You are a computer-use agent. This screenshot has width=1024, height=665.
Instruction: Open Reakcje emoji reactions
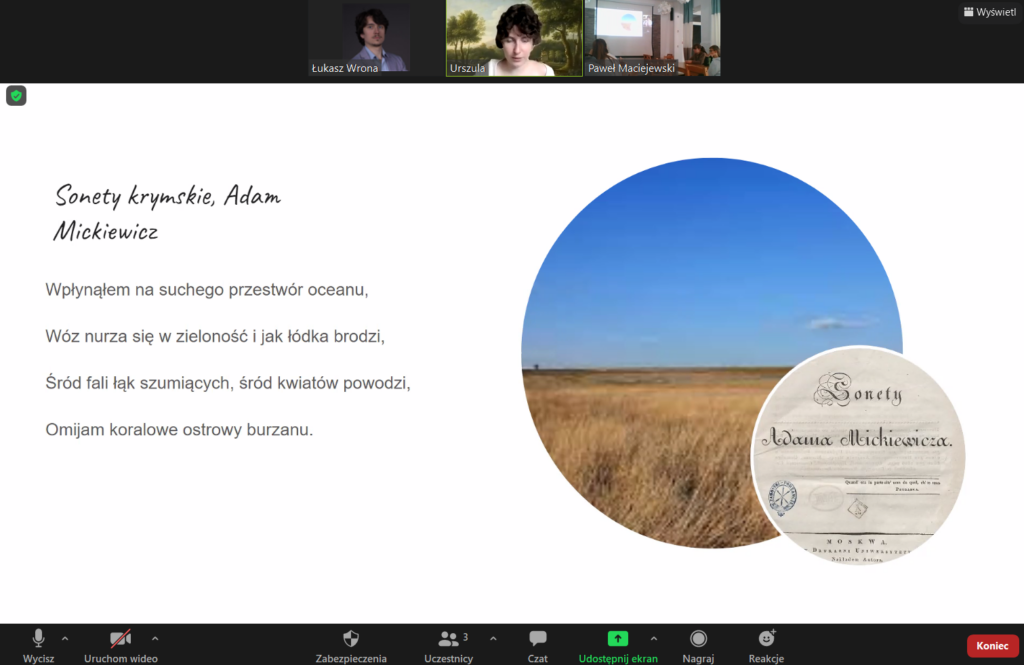pos(766,639)
